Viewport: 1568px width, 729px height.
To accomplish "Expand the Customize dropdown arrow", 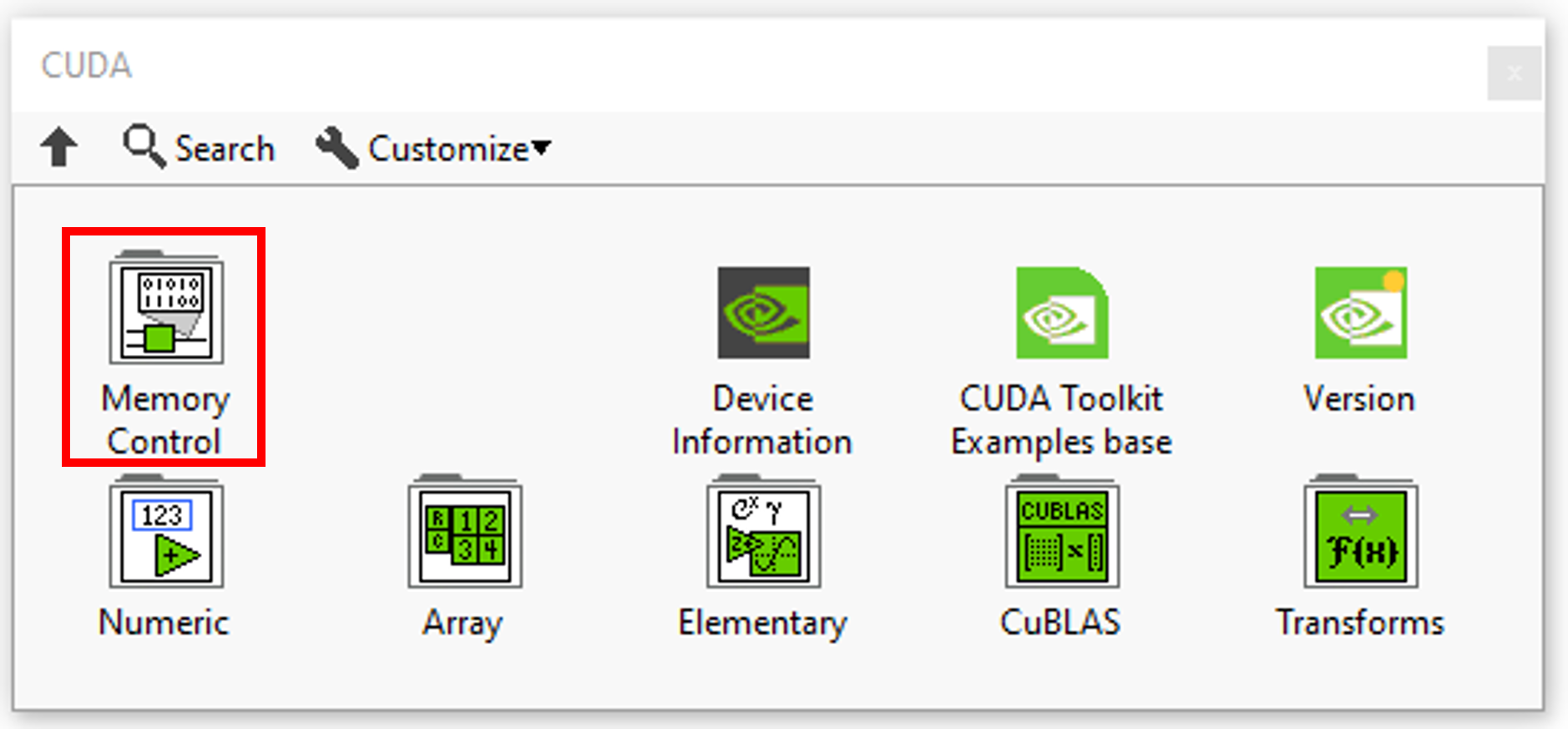I will [x=542, y=148].
